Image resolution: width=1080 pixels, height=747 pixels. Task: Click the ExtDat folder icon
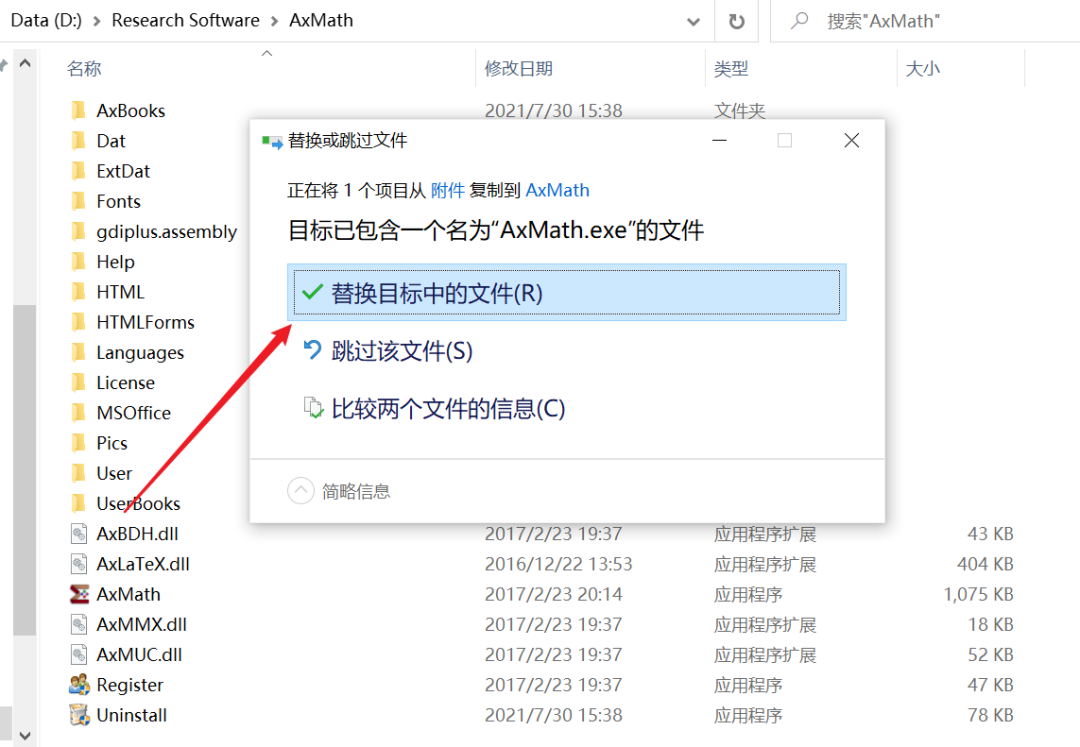79,171
